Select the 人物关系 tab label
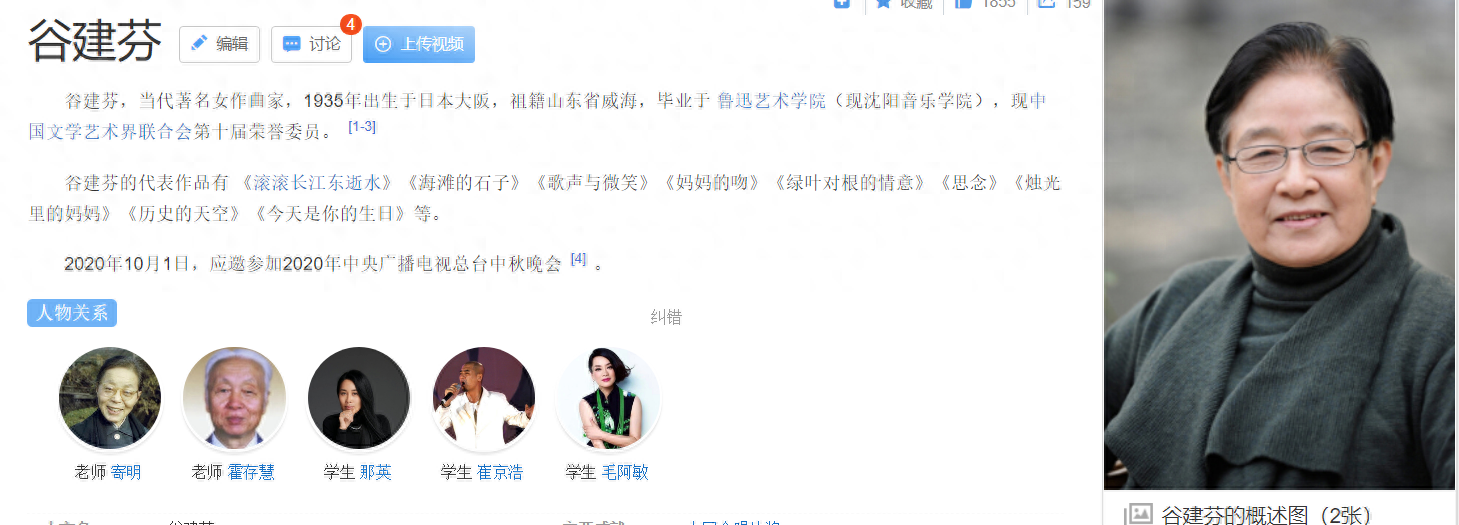 coord(72,313)
